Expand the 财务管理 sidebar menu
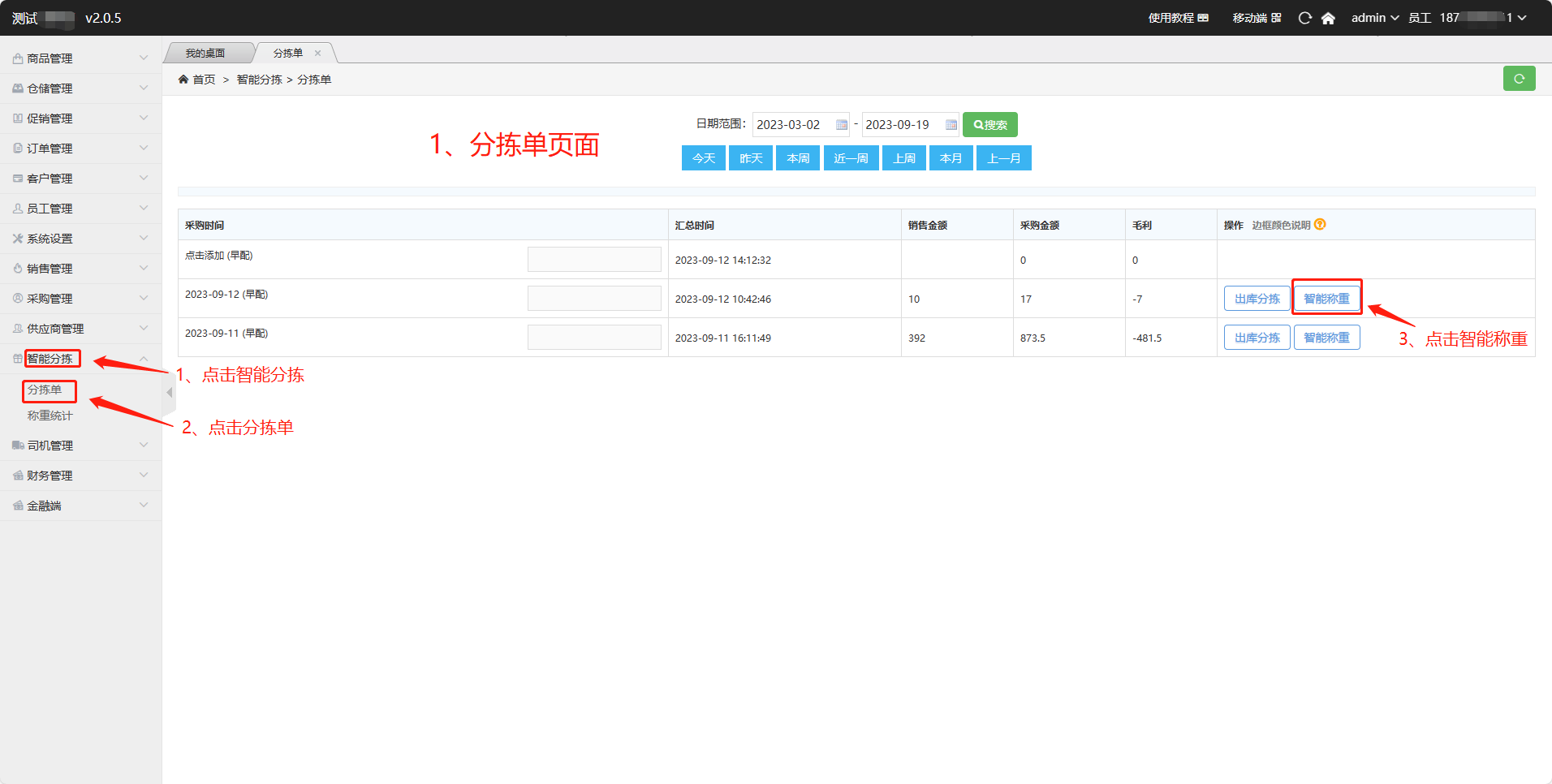Viewport: 1552px width, 784px height. pyautogui.click(x=80, y=476)
